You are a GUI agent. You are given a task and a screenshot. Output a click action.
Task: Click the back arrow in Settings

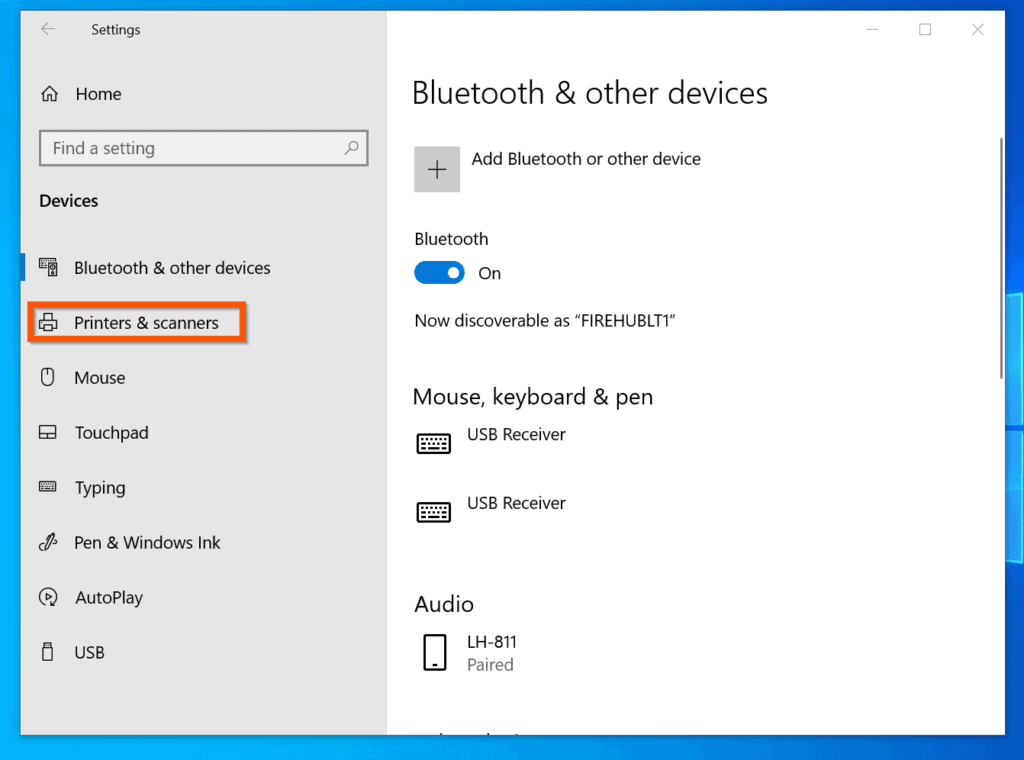[x=48, y=29]
